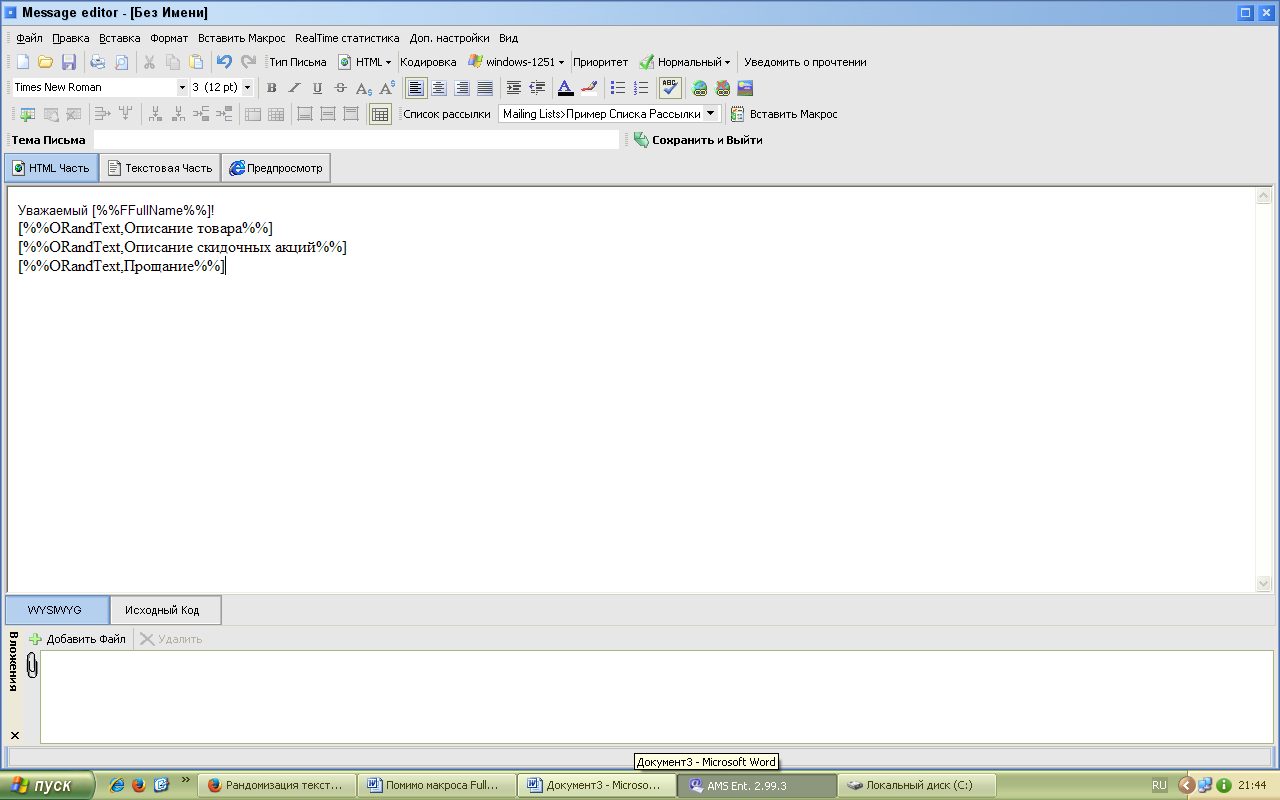The height and width of the screenshot is (800, 1280).
Task: Remove the hyperlink
Action: [722, 88]
